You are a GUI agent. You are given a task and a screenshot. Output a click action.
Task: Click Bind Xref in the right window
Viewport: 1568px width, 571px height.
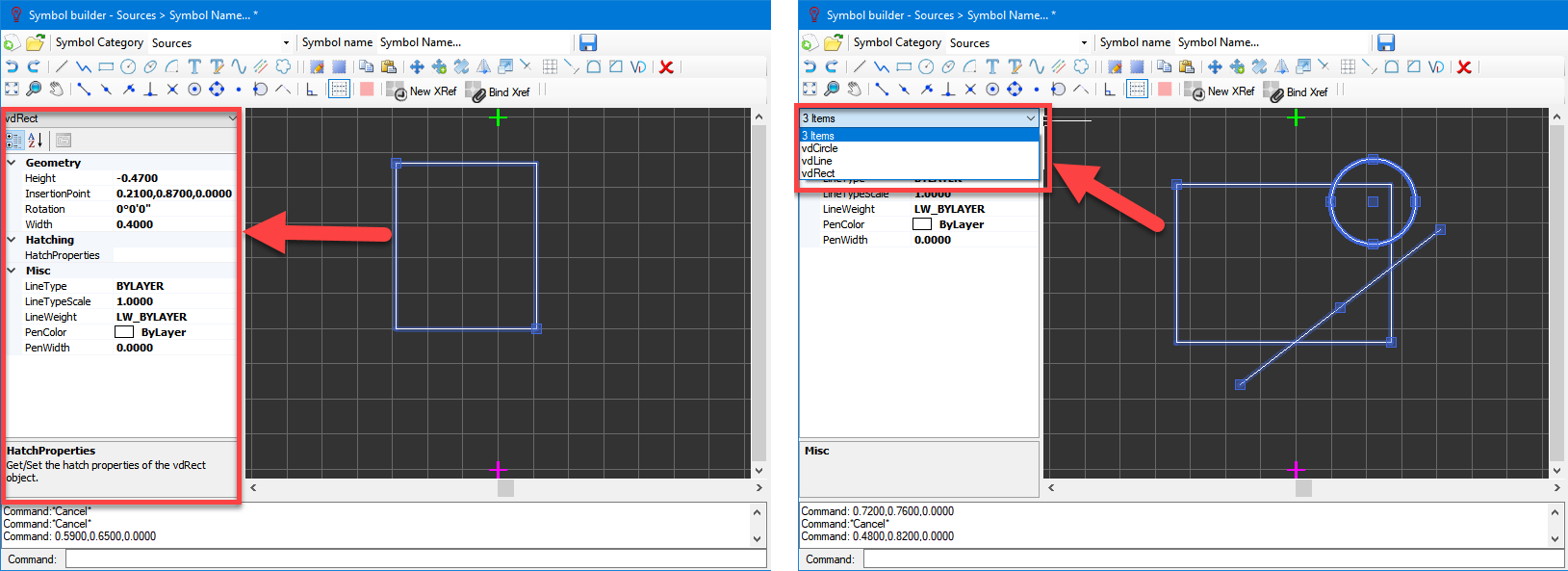1297,91
